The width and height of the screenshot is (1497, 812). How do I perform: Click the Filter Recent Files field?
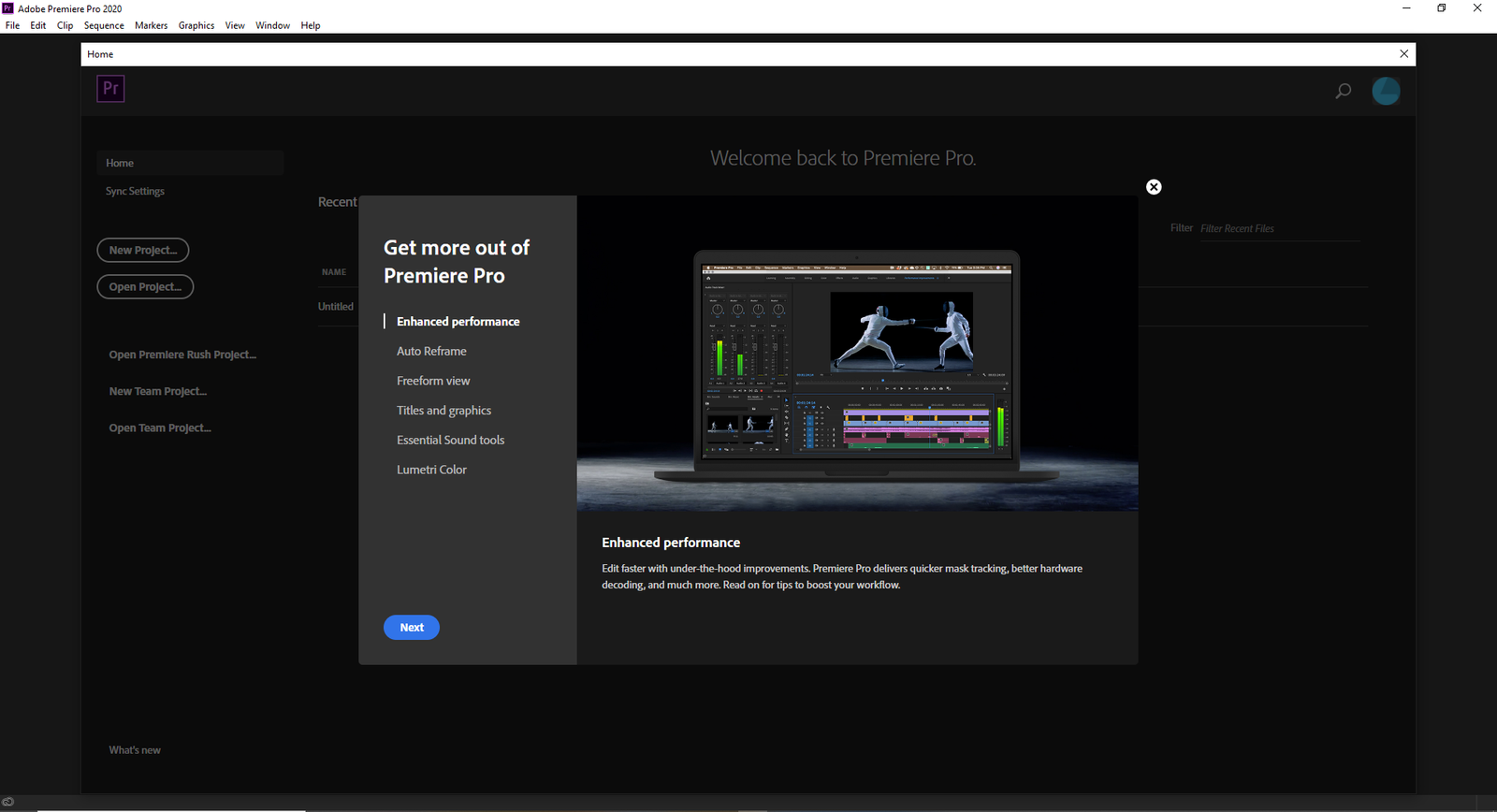(x=1279, y=228)
